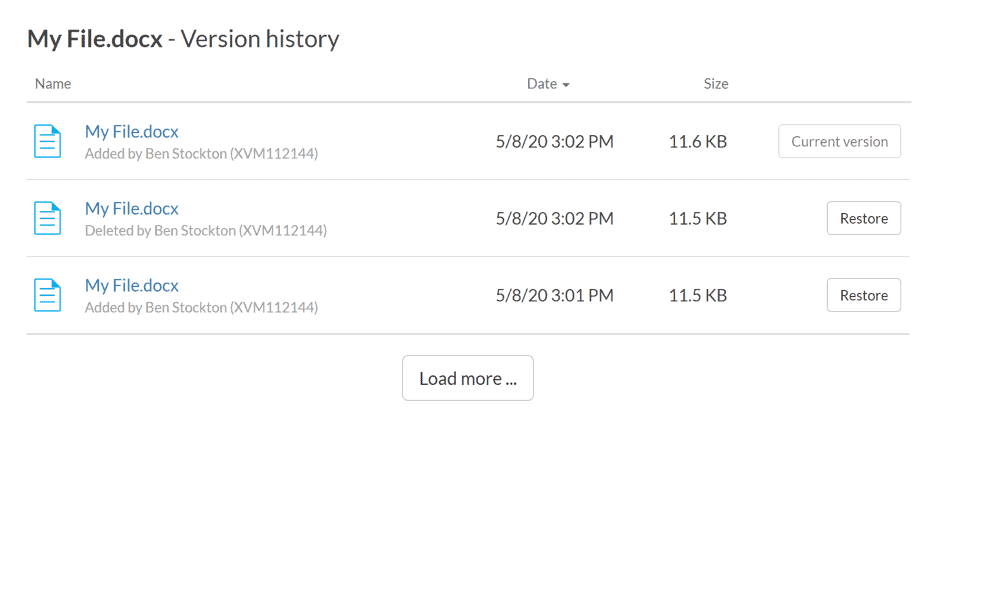Sort versions by the Date column header

[x=541, y=84]
